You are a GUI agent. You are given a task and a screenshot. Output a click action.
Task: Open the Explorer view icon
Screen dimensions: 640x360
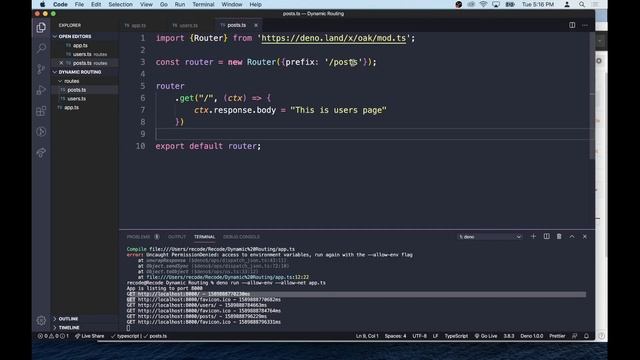[x=41, y=27]
